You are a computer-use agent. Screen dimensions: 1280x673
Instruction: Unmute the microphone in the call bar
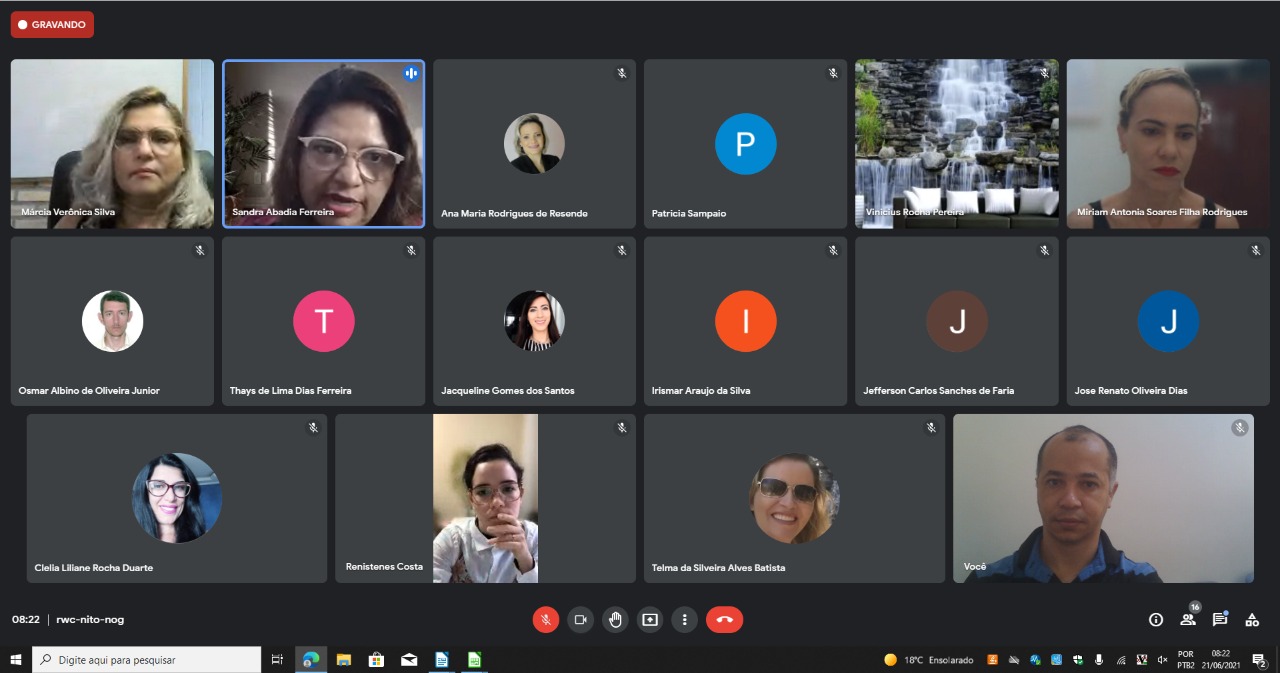pyautogui.click(x=545, y=620)
